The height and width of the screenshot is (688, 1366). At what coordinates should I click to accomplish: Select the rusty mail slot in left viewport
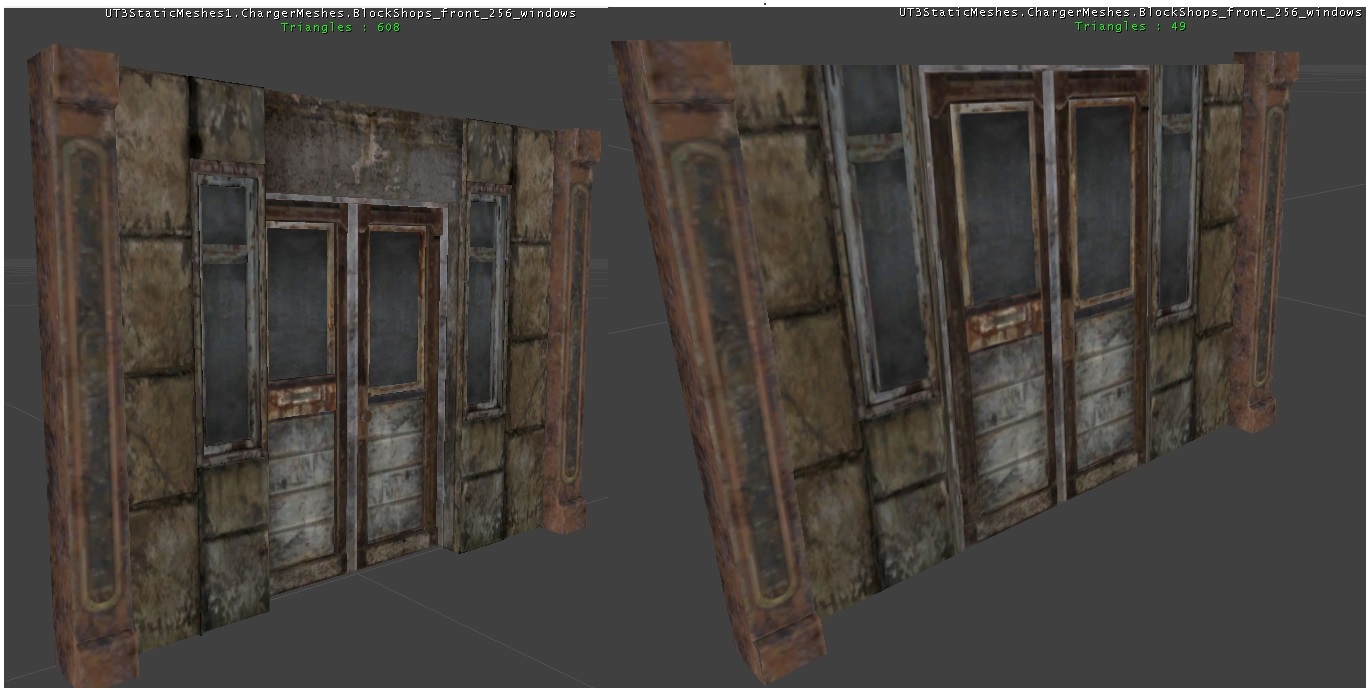click(301, 400)
